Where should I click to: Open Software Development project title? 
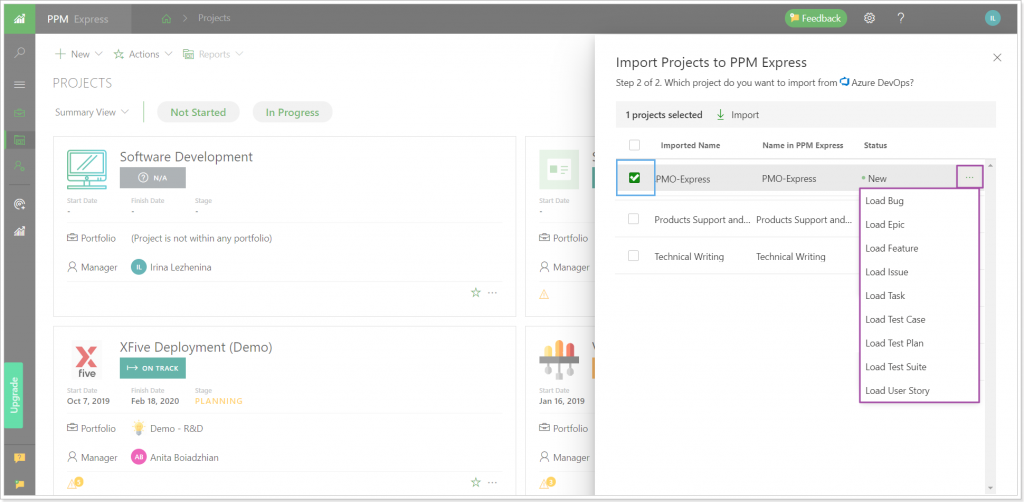186,157
